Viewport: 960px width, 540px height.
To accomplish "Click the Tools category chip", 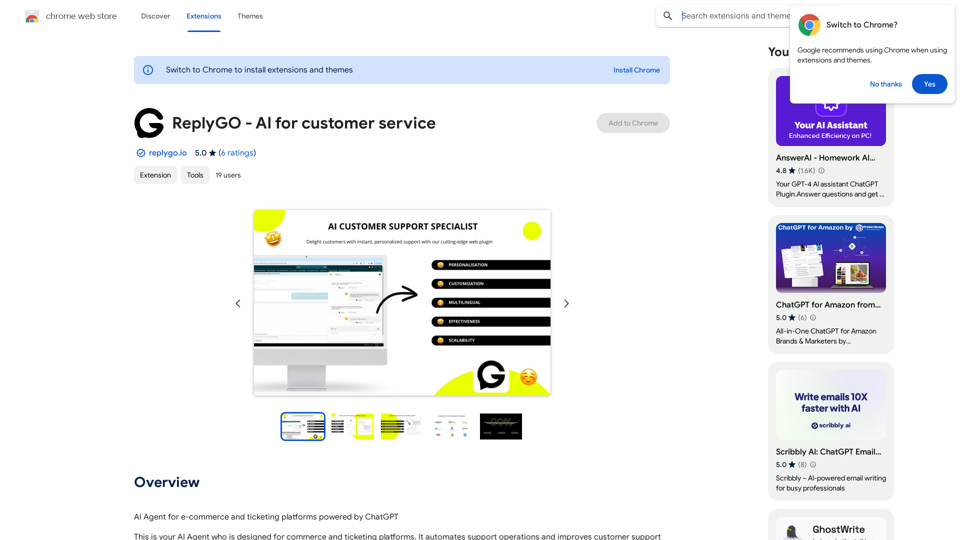I will coord(195,175).
